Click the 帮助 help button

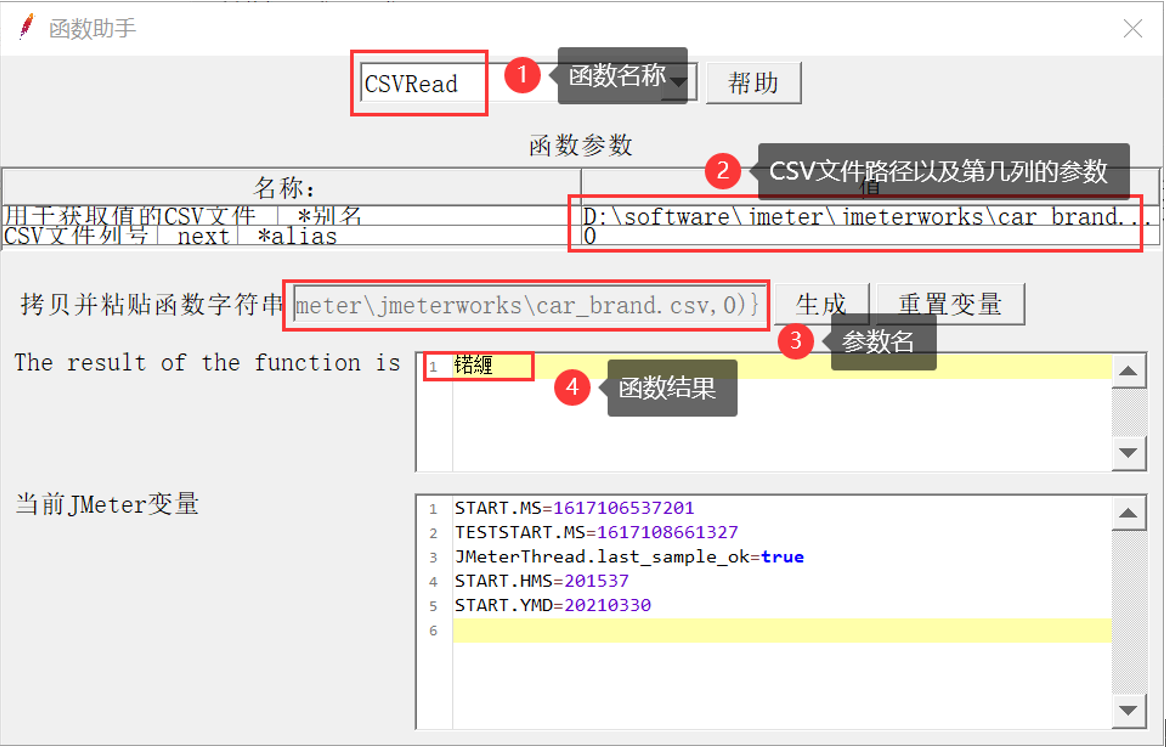coord(754,82)
